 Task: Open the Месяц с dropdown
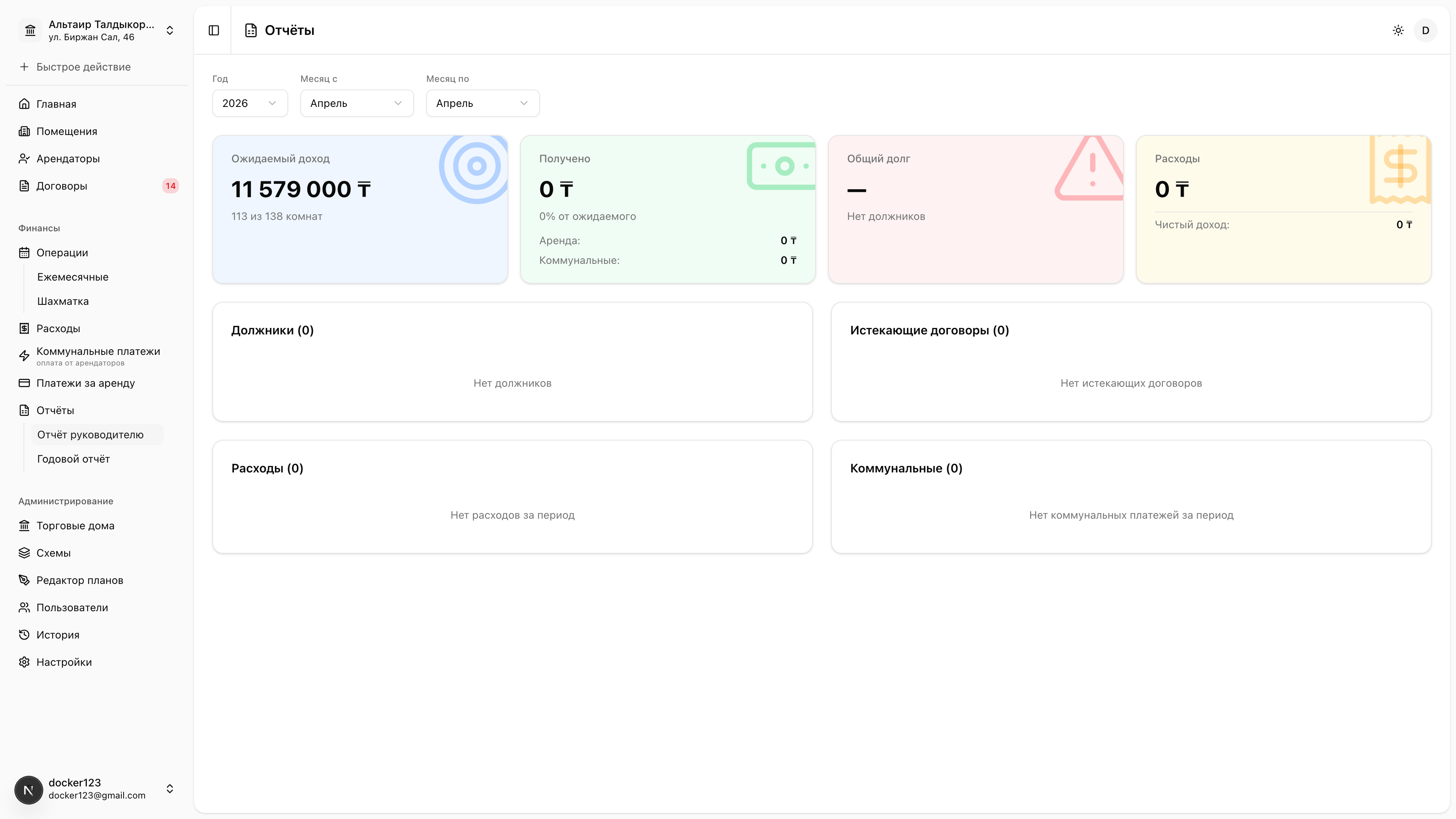357,104
